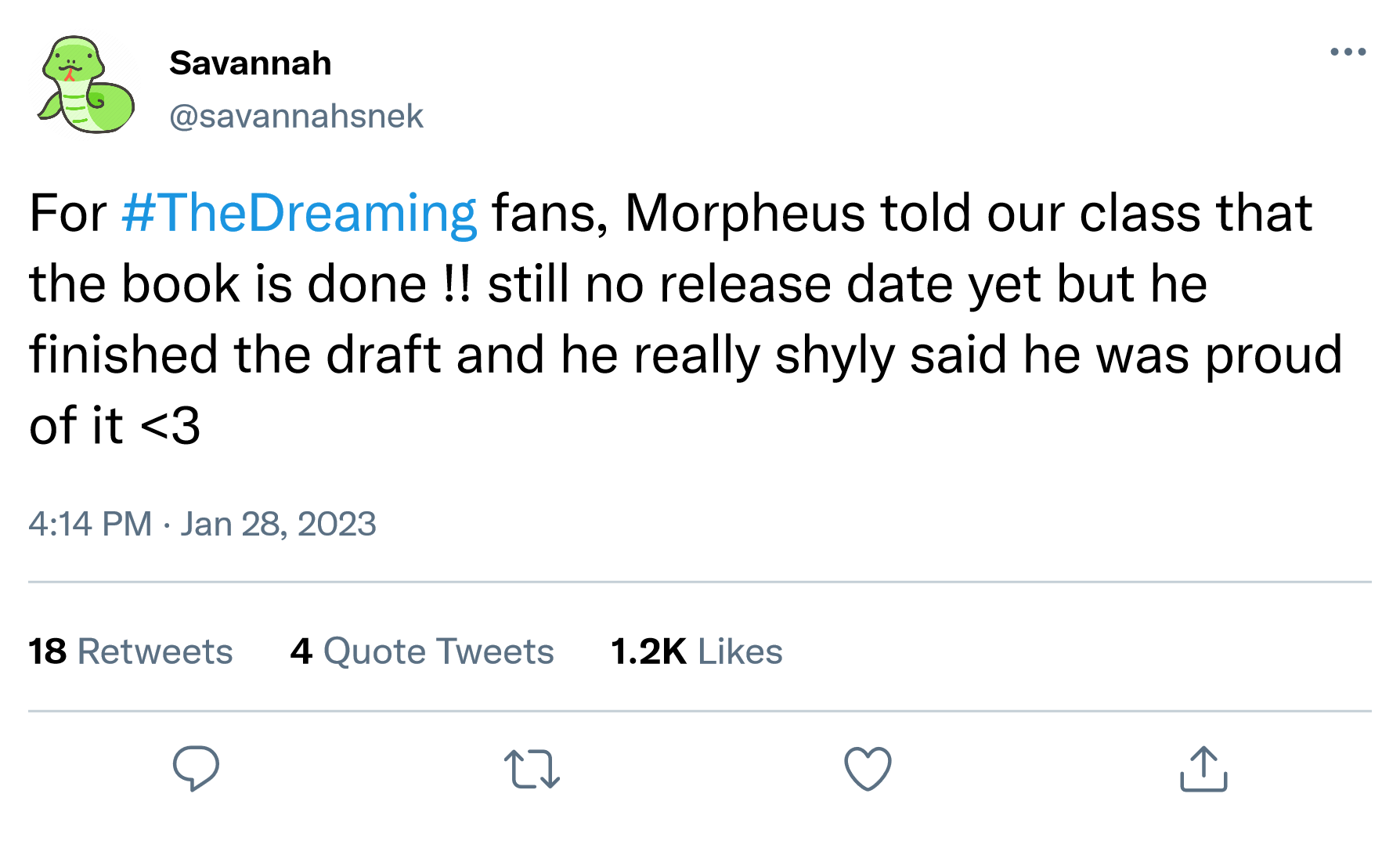Retweet this post using the arrows icon

point(532,768)
